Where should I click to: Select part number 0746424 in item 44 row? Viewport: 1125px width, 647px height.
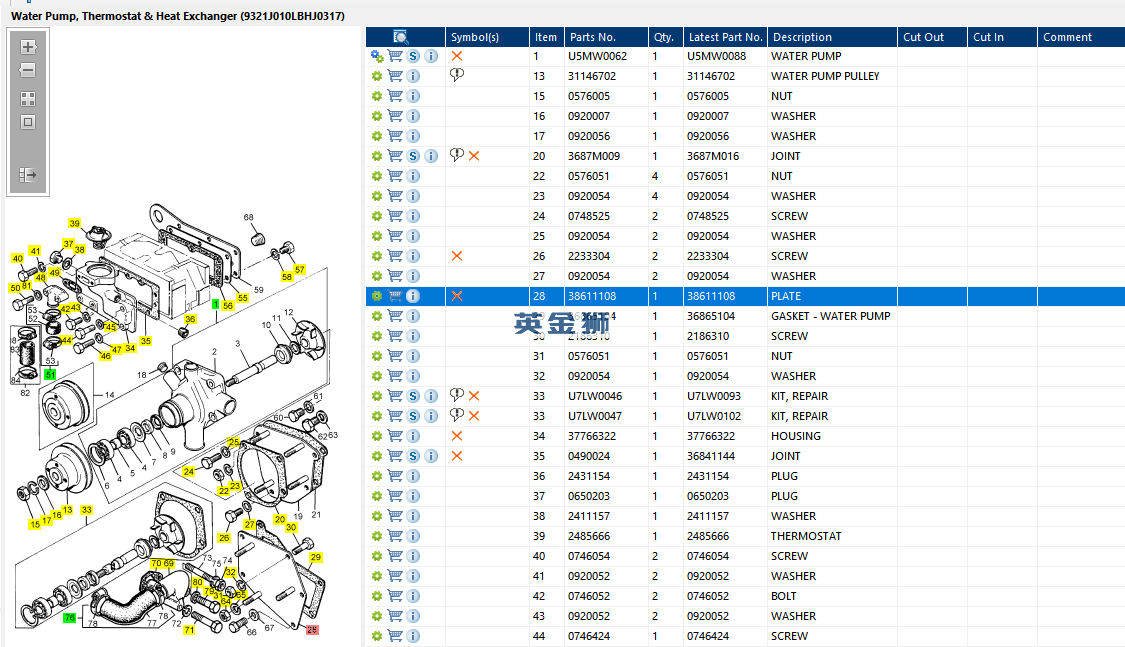point(589,636)
